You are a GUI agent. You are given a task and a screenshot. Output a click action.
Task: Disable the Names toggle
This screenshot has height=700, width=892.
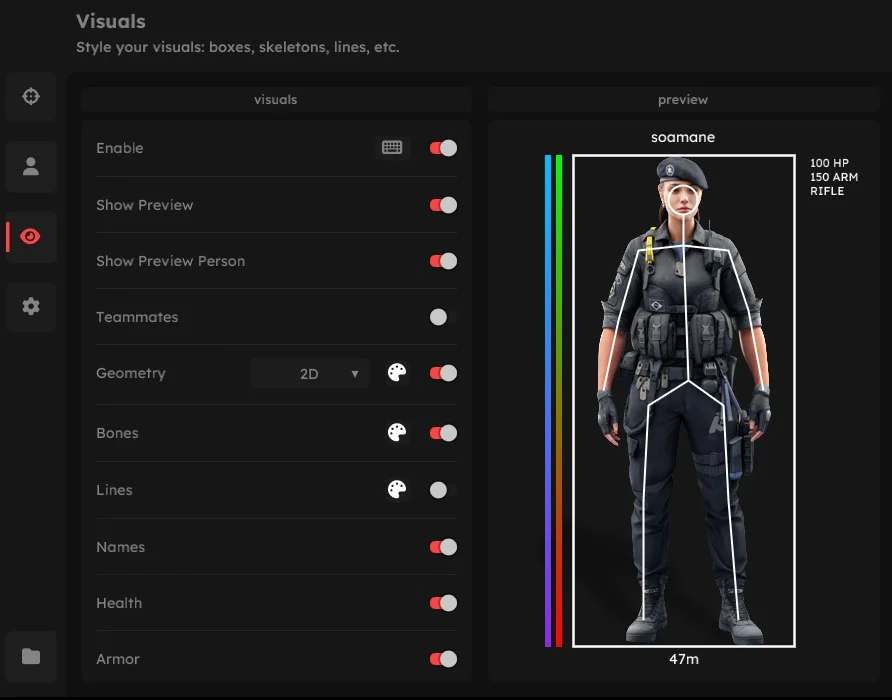coord(443,547)
